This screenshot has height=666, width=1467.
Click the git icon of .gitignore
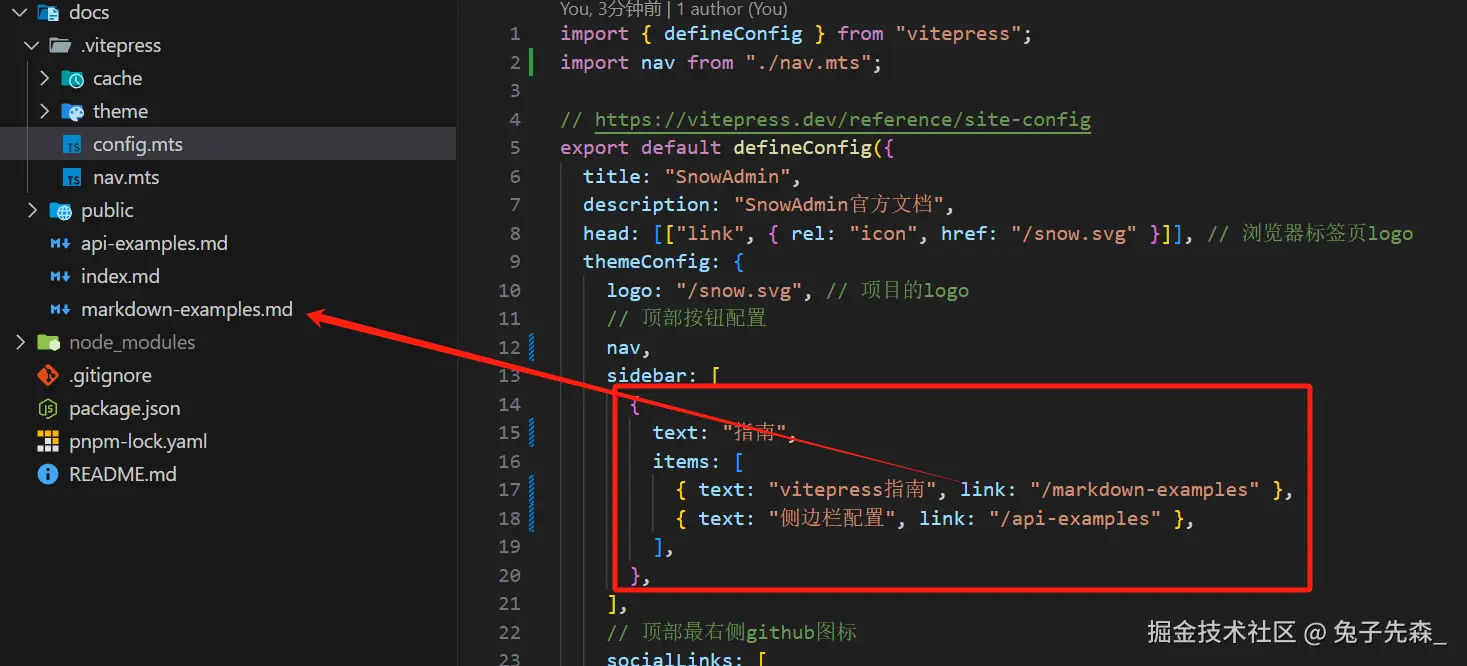tap(48, 376)
